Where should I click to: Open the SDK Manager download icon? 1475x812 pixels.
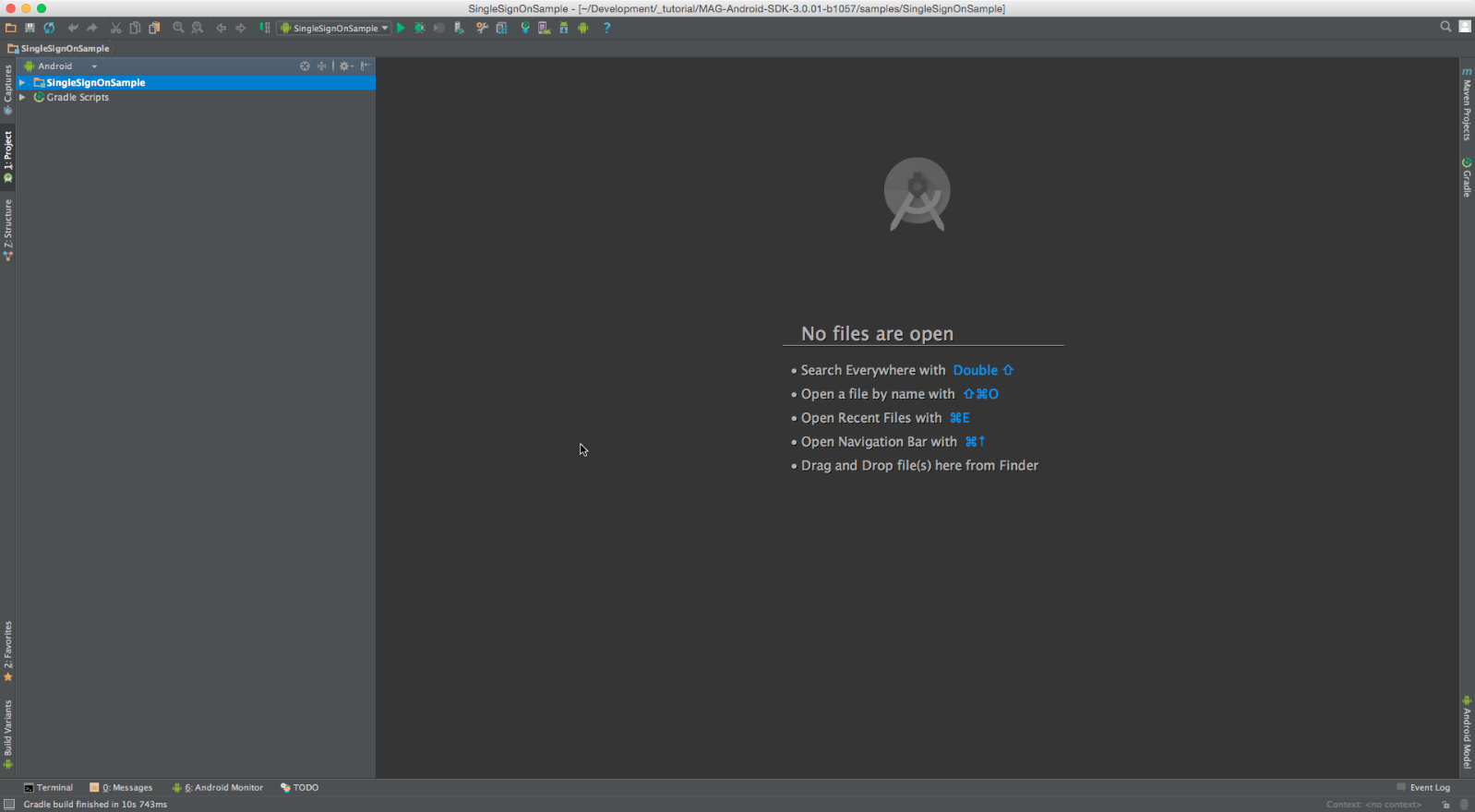564,28
